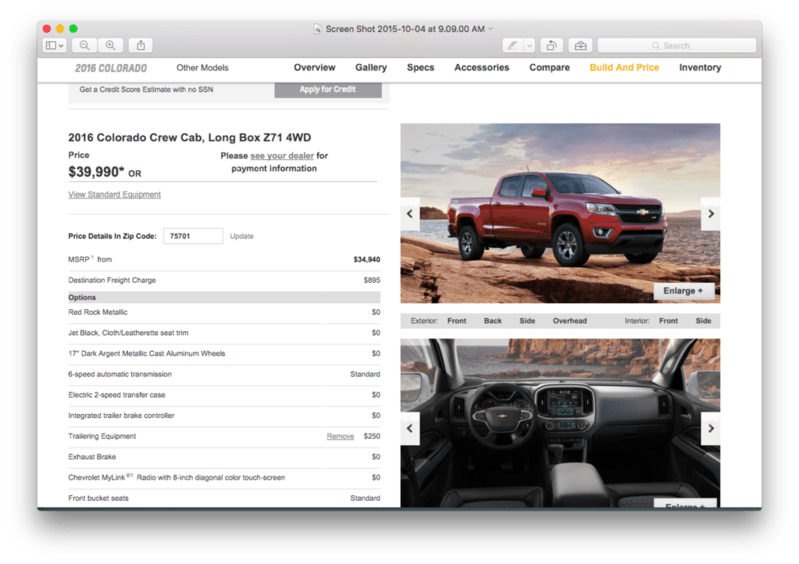Click the Integrated trailer brake controller row
The image size is (799, 564).
tap(224, 416)
